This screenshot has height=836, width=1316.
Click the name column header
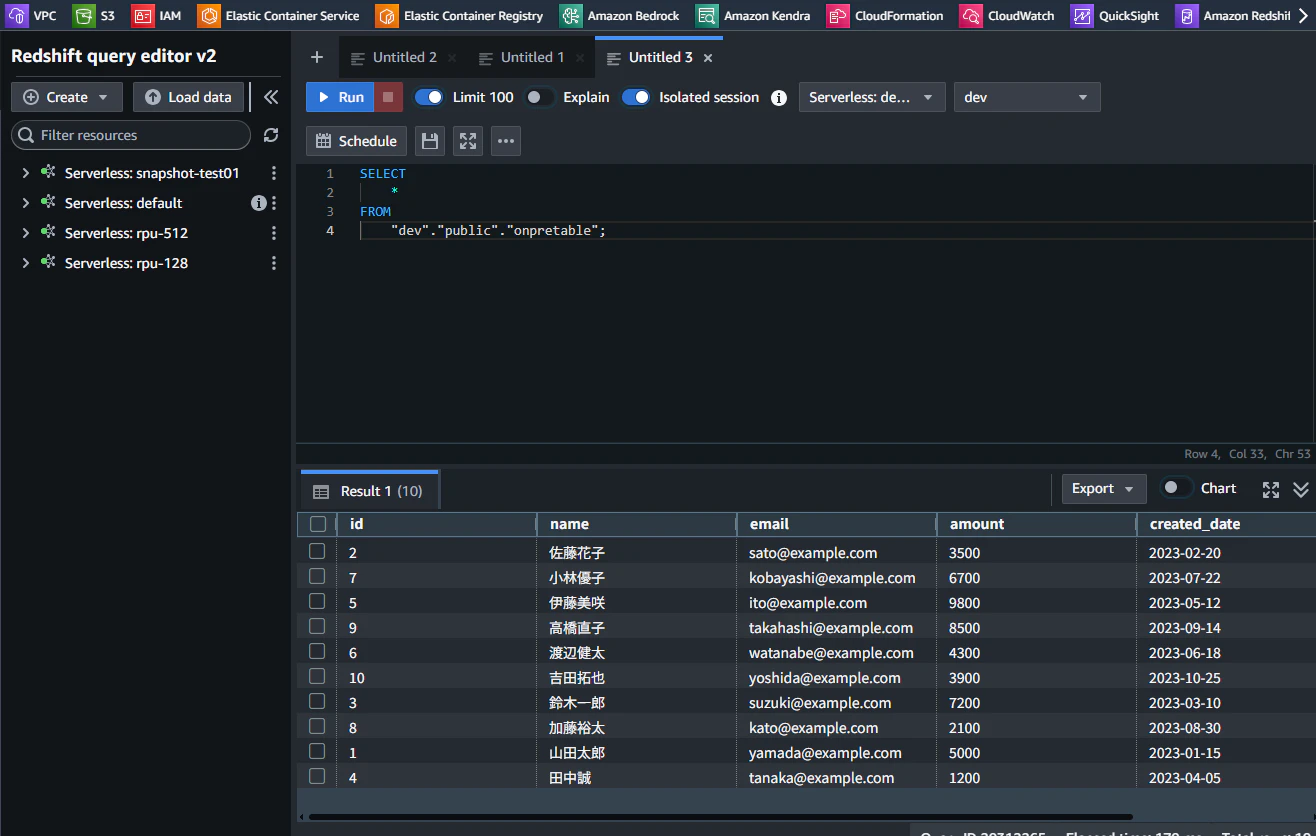(x=636, y=524)
